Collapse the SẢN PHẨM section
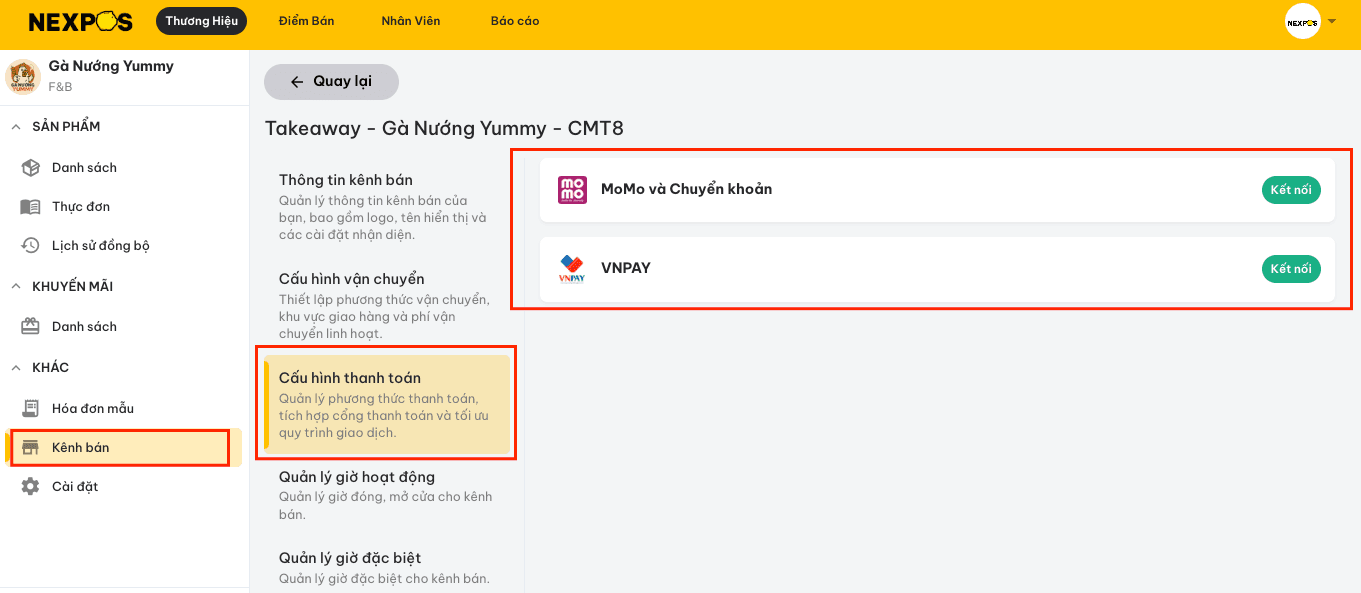 click(x=16, y=126)
